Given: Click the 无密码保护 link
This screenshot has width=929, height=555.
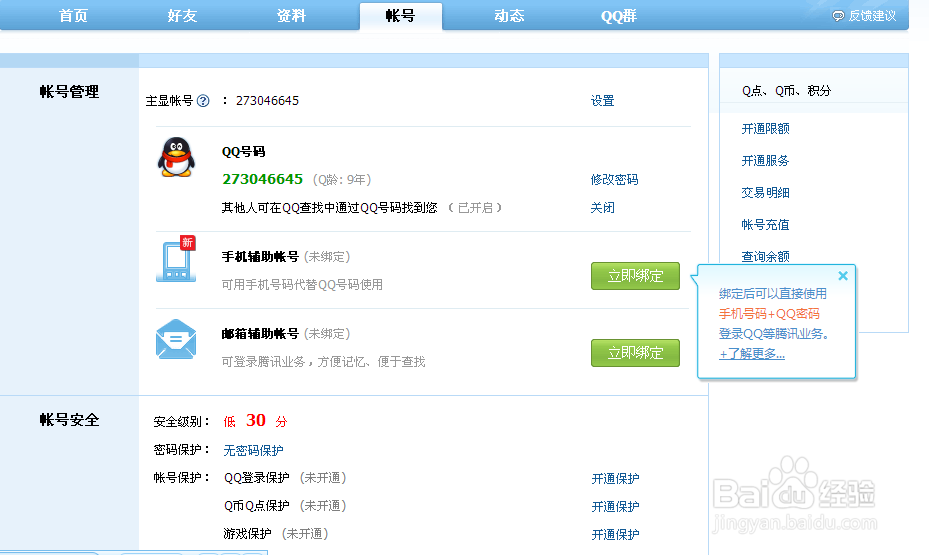Looking at the screenshot, I should 253,450.
